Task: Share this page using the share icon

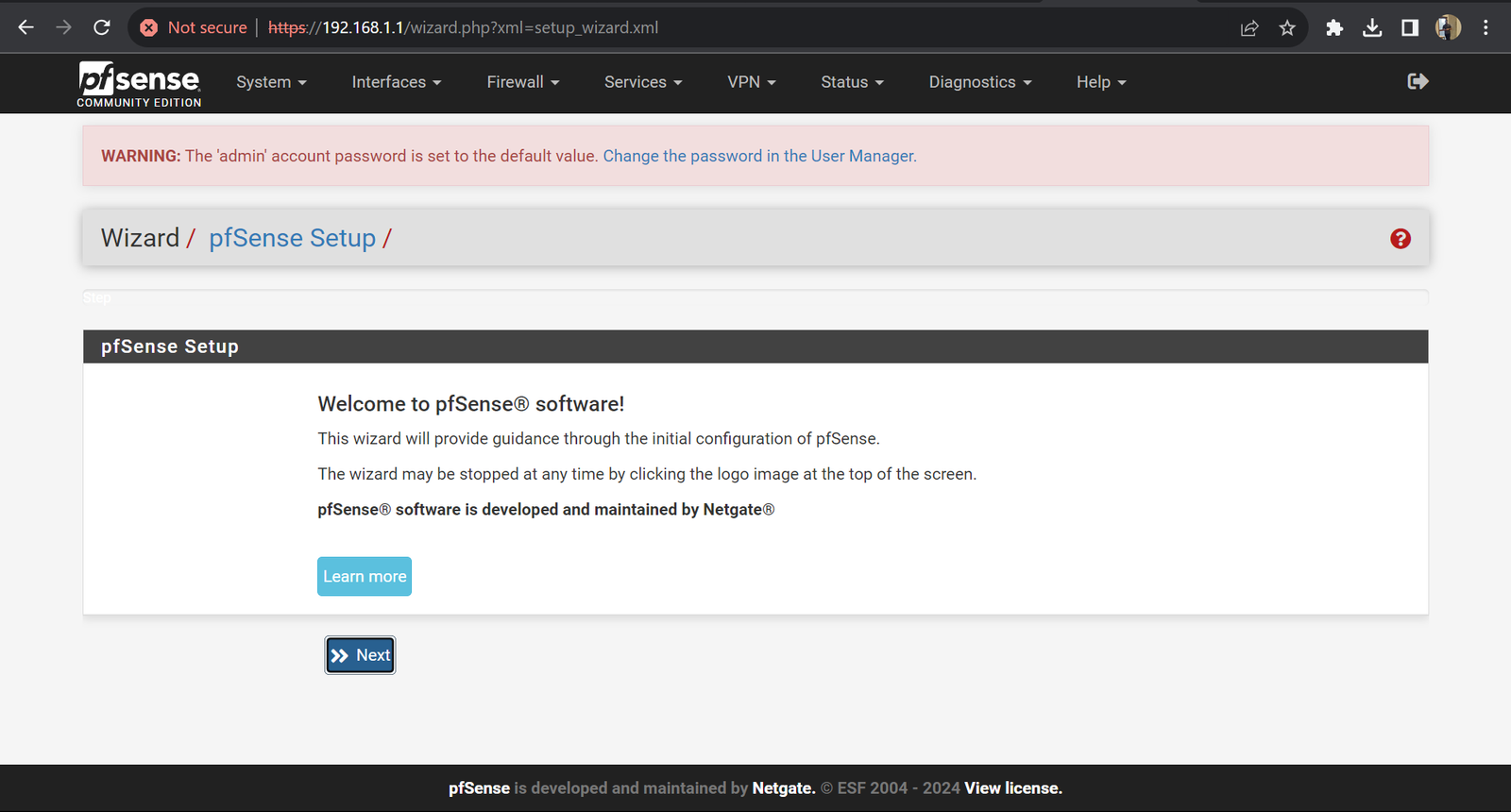Action: 1249,28
